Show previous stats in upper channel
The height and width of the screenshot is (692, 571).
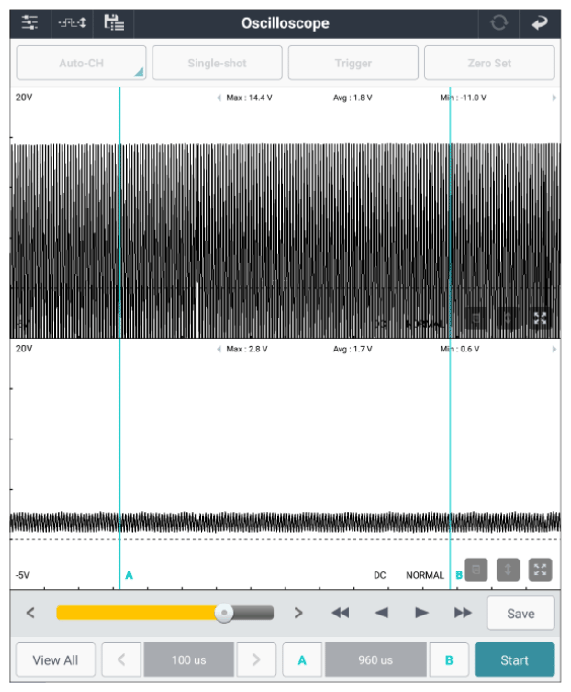[219, 98]
